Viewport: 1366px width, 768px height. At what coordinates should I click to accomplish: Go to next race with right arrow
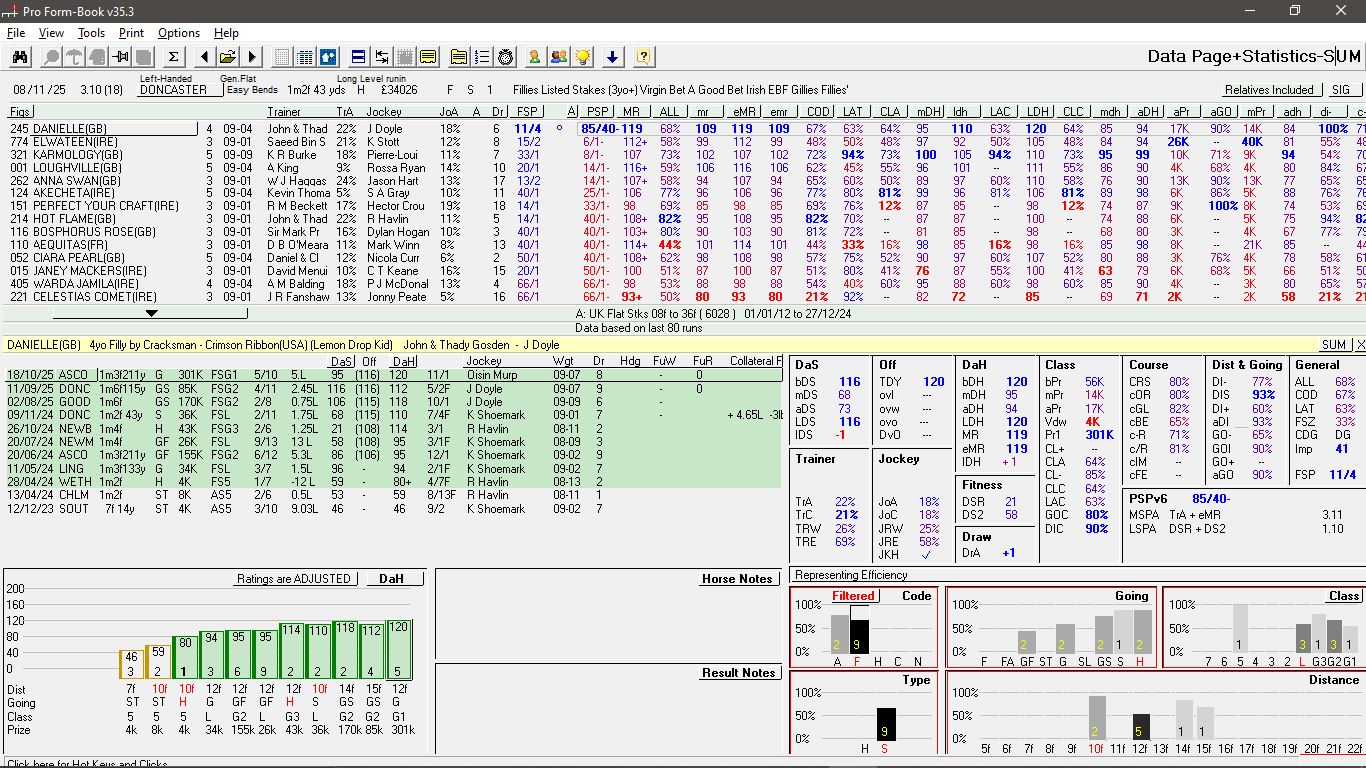(x=252, y=57)
